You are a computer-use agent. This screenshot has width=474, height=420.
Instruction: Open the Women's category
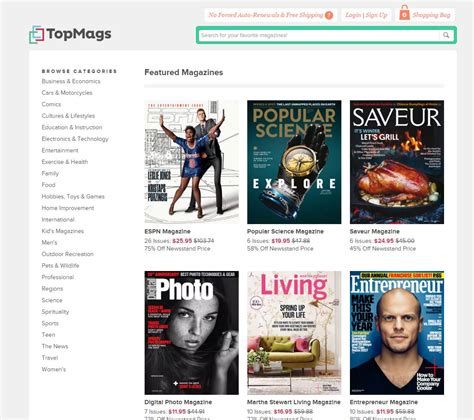tap(54, 369)
